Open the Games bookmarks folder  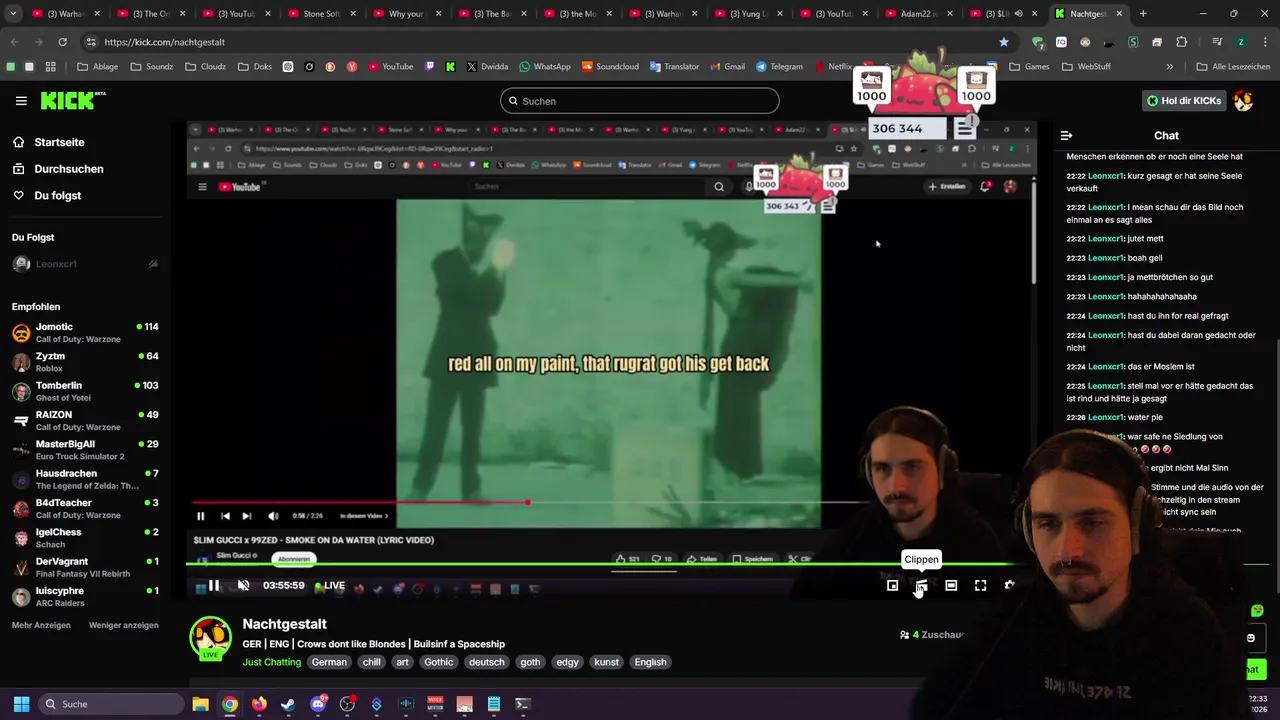pyautogui.click(x=1029, y=67)
